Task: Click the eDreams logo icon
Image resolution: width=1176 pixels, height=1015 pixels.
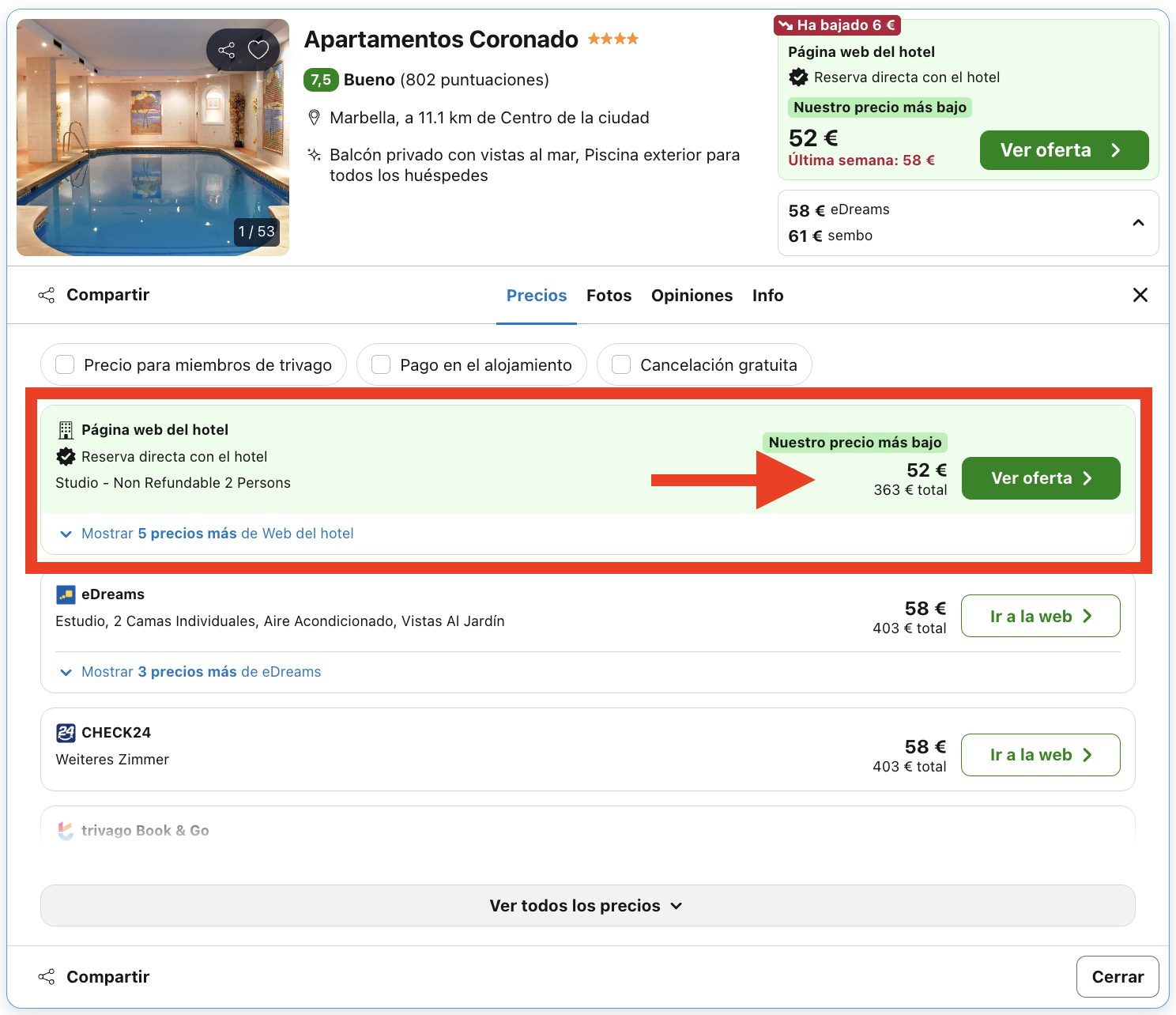Action: pos(65,594)
